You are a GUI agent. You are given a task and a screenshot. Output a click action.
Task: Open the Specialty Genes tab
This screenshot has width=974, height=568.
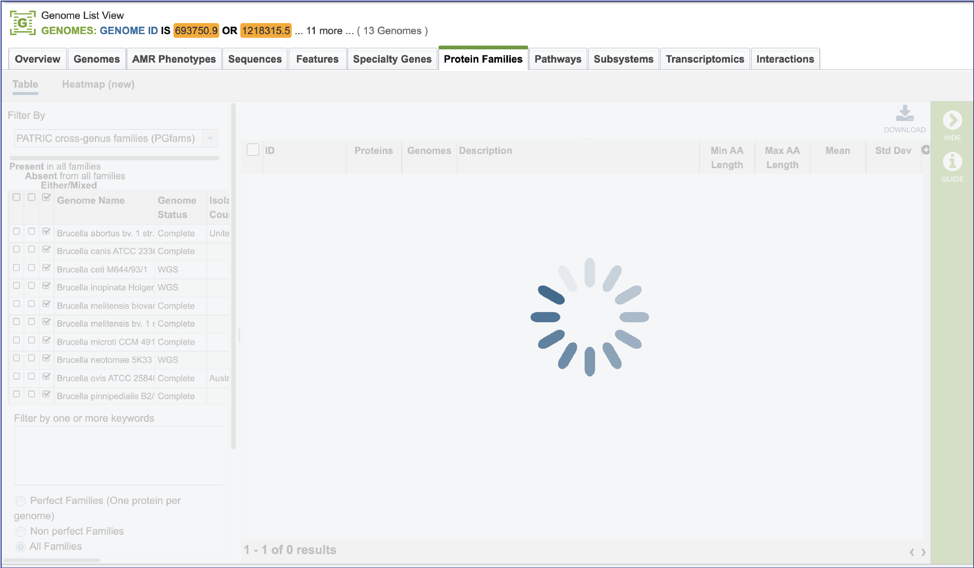tap(392, 59)
